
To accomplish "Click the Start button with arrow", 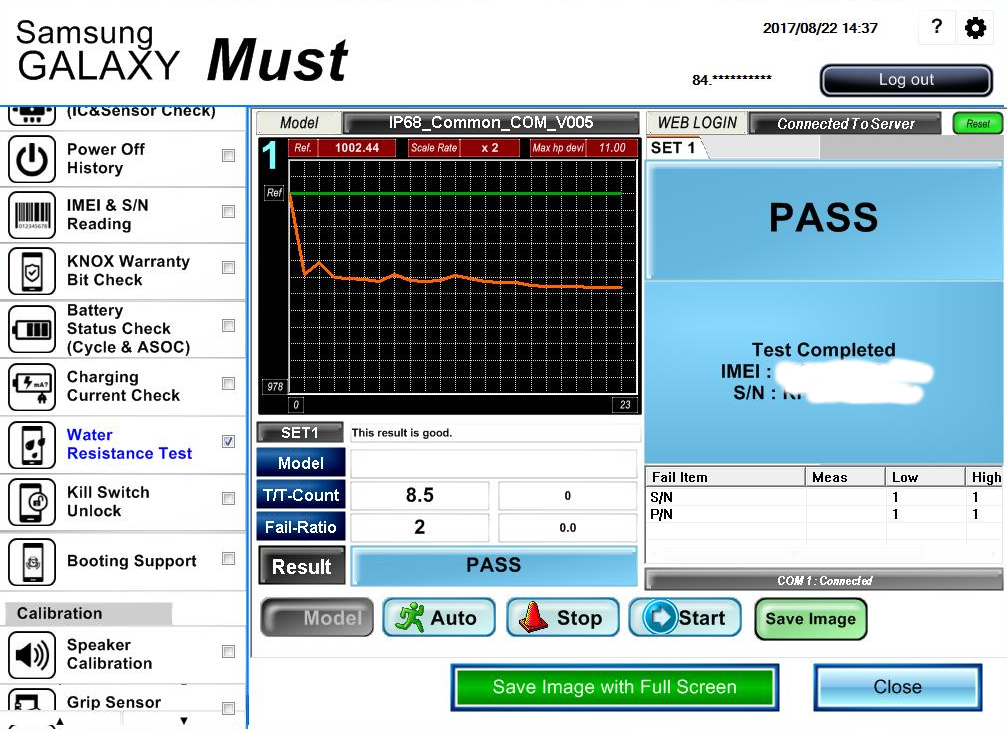I will coord(685,618).
